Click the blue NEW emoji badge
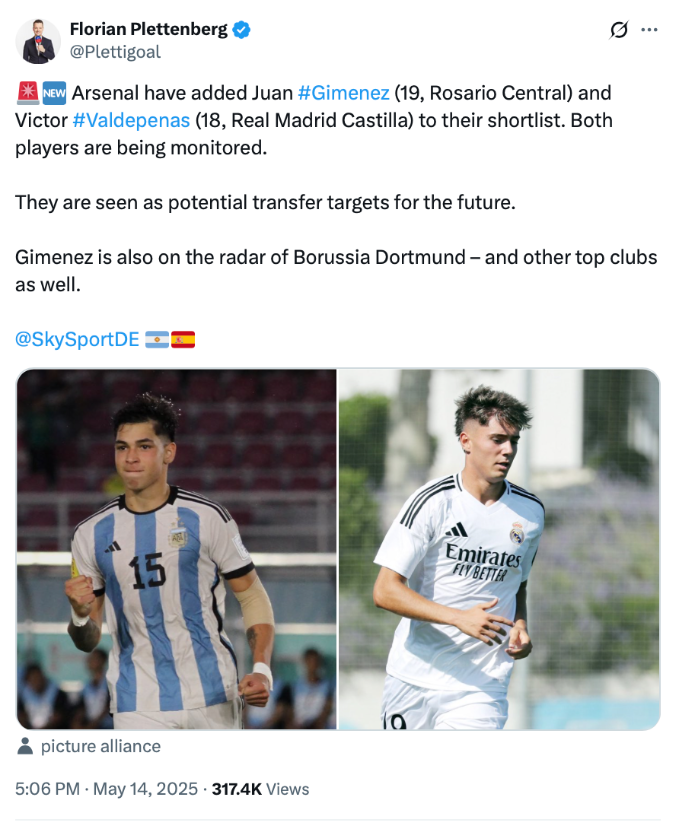Viewport: 679px width, 829px height. 54,93
